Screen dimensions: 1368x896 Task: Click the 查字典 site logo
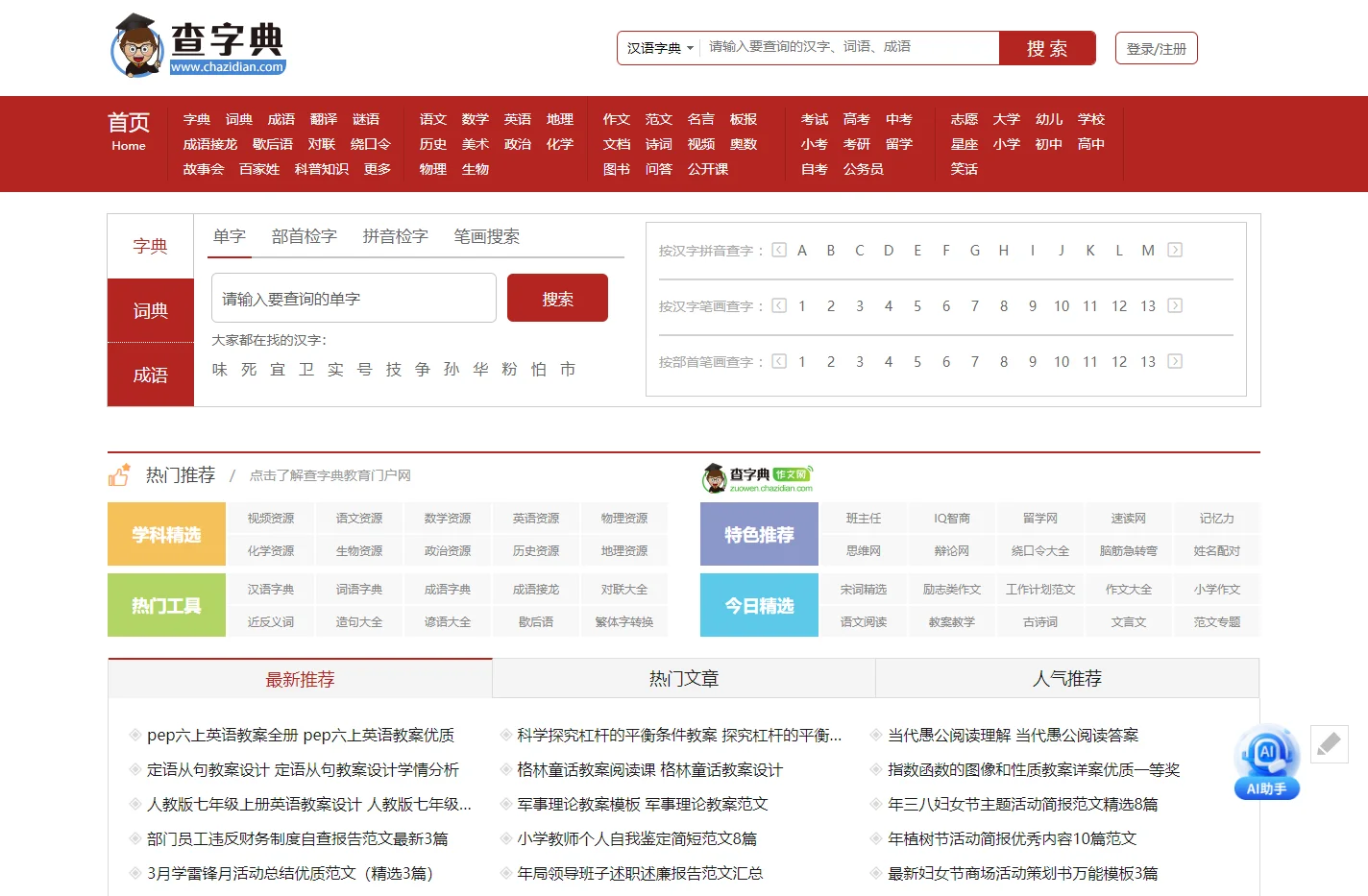(x=199, y=45)
